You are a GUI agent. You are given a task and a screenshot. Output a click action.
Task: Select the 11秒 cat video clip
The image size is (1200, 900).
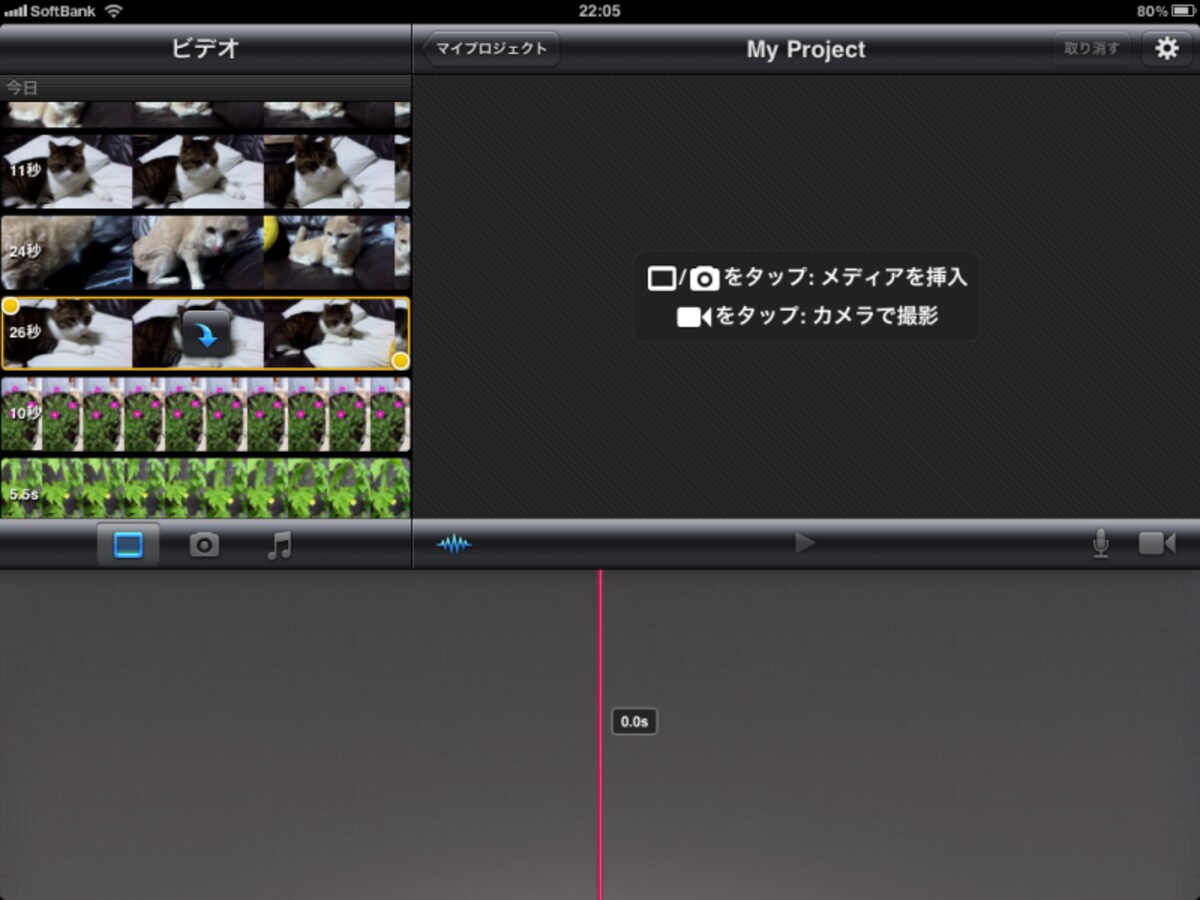[205, 171]
